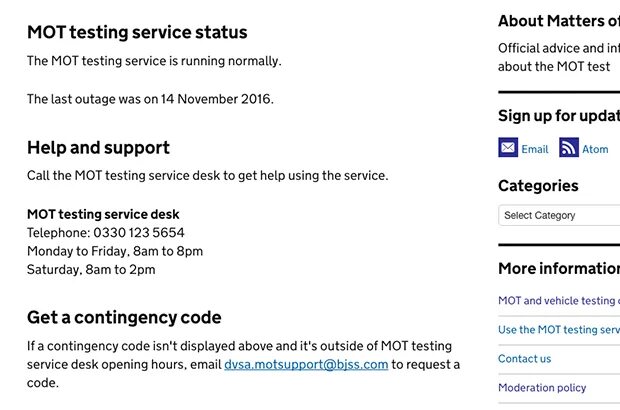The height and width of the screenshot is (410, 620).
Task: Open the MOT and vehicle testing link
Action: [x=557, y=300]
